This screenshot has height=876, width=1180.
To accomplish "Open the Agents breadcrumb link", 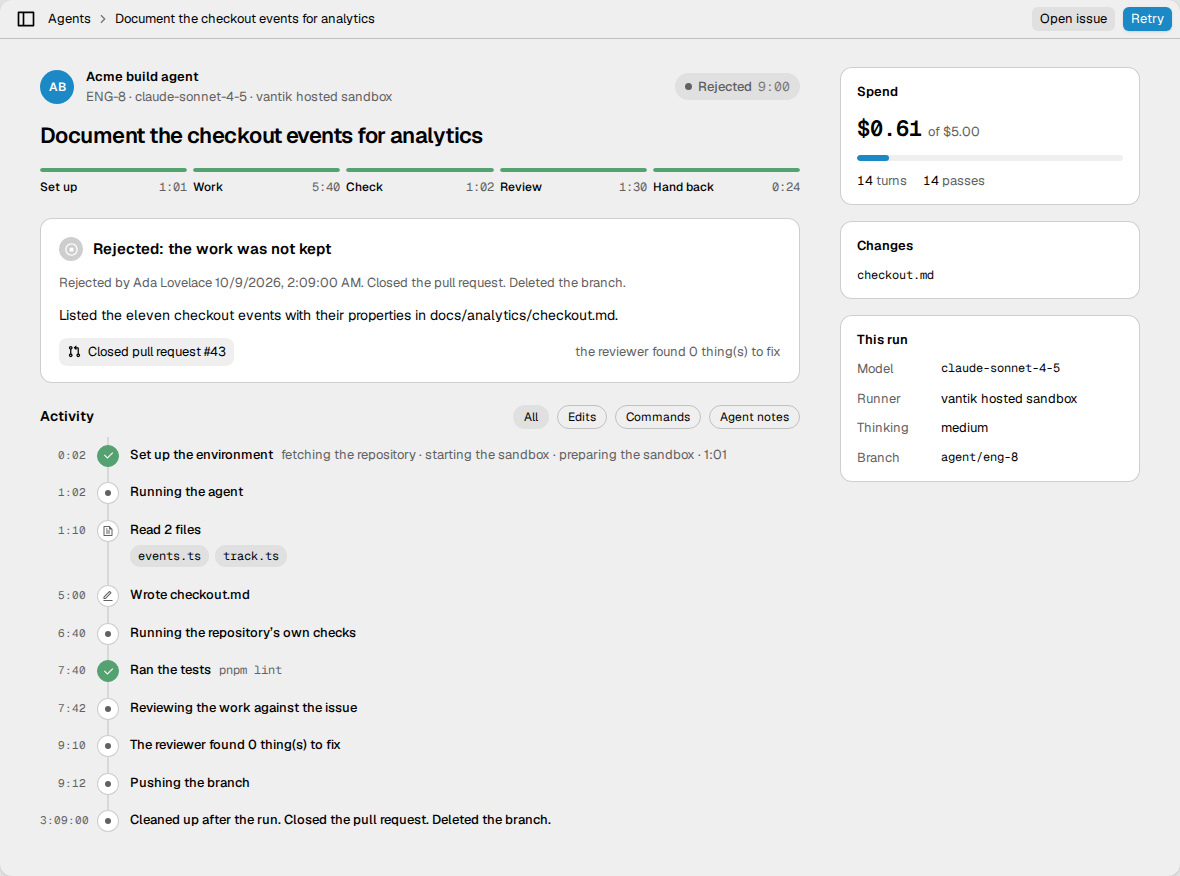I will 69,19.
